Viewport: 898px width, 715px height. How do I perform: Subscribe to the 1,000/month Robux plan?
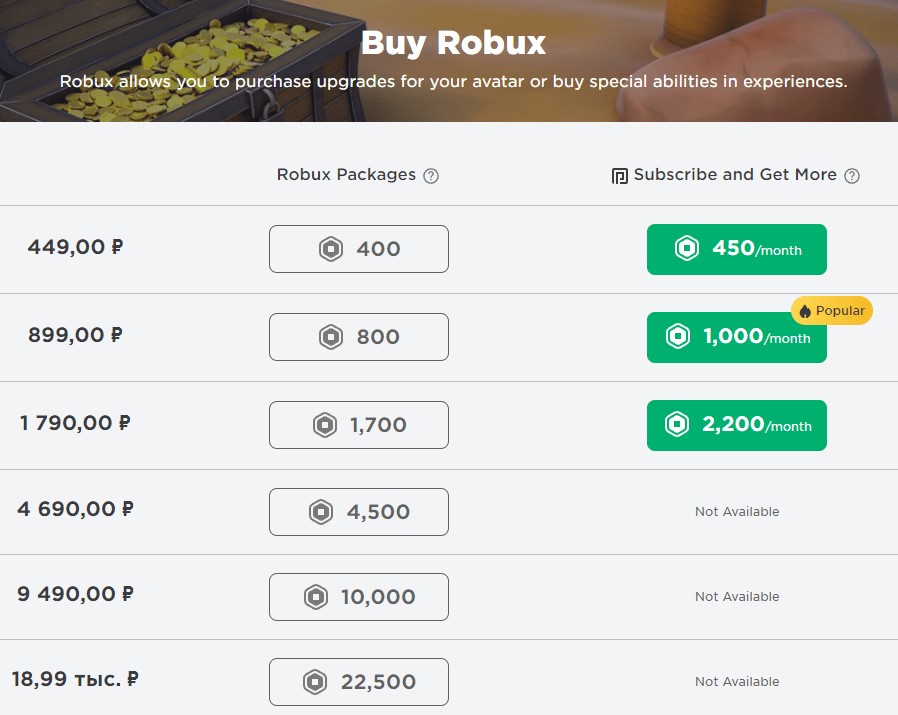tap(736, 337)
